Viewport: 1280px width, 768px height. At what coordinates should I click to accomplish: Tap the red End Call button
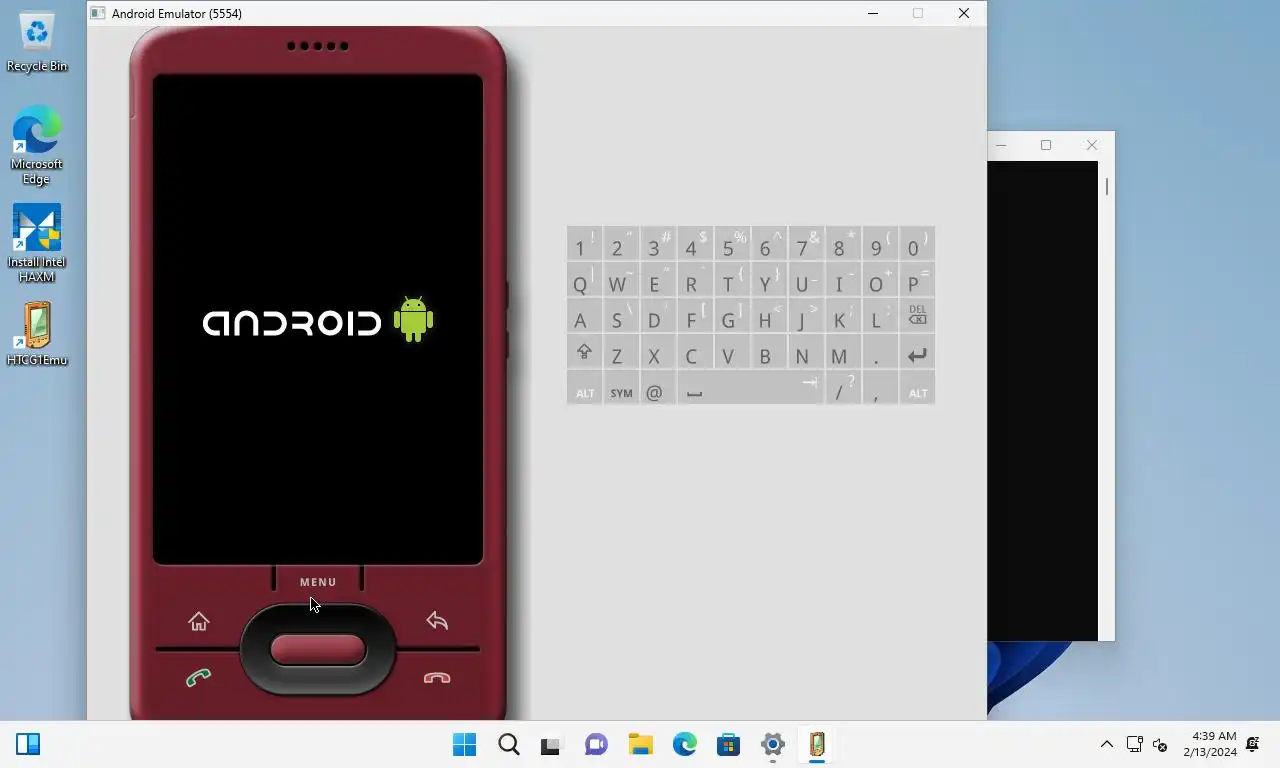437,678
